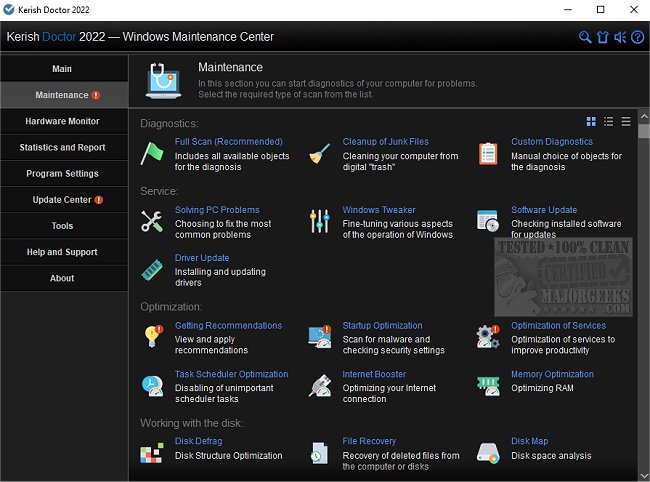Click the red alert badge beside Maintenance
The height and width of the screenshot is (482, 650).
[96, 95]
